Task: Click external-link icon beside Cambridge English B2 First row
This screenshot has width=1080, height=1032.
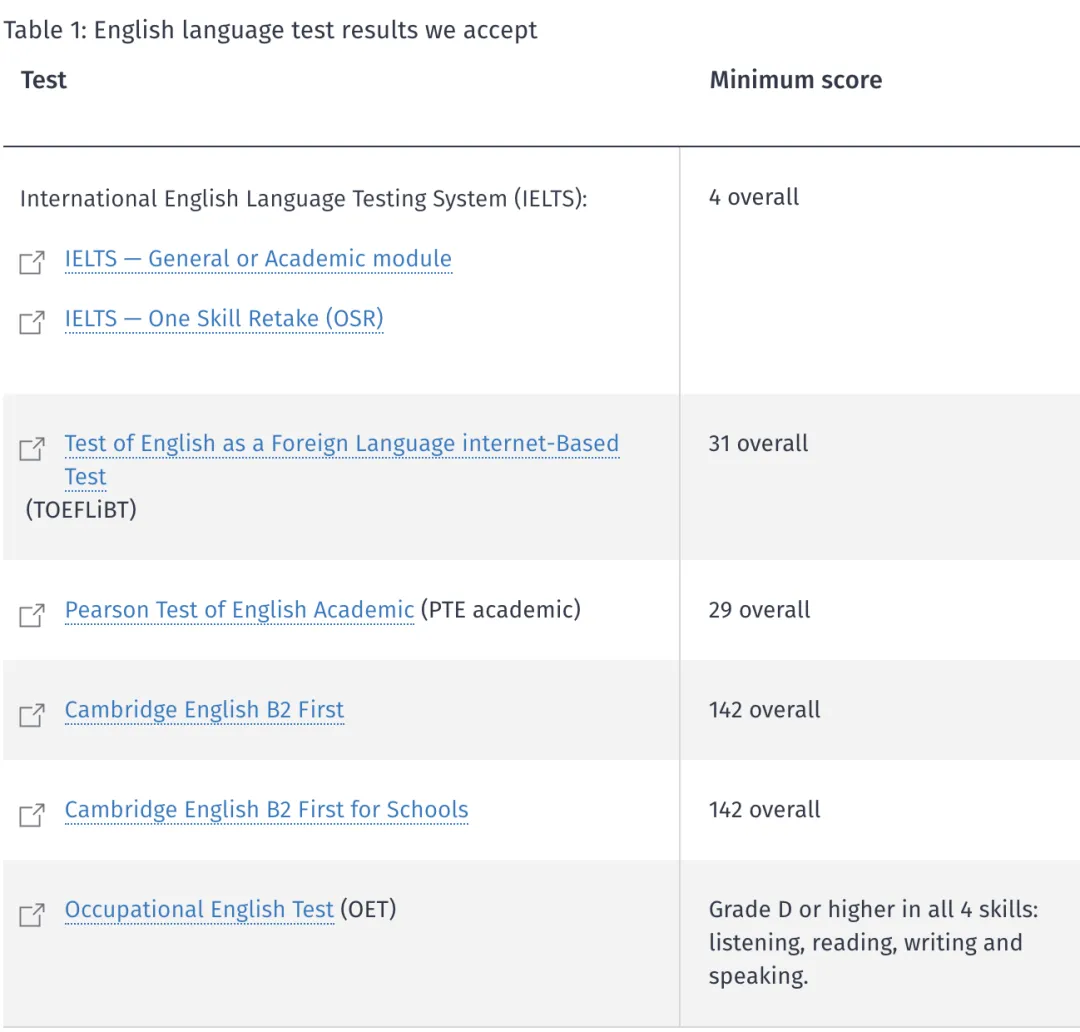Action: tap(32, 714)
